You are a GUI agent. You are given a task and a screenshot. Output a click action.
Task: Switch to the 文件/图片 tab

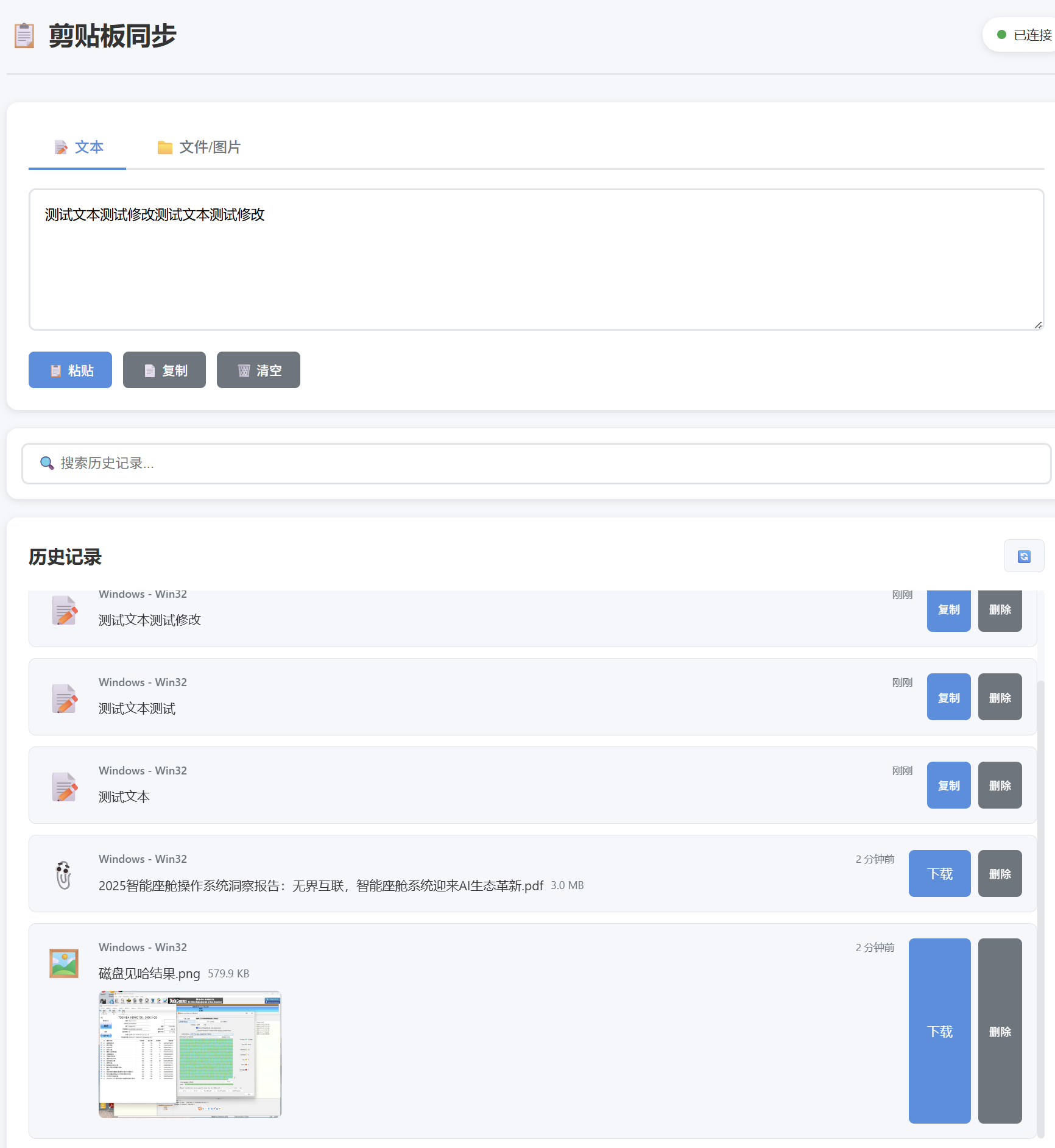click(x=199, y=147)
